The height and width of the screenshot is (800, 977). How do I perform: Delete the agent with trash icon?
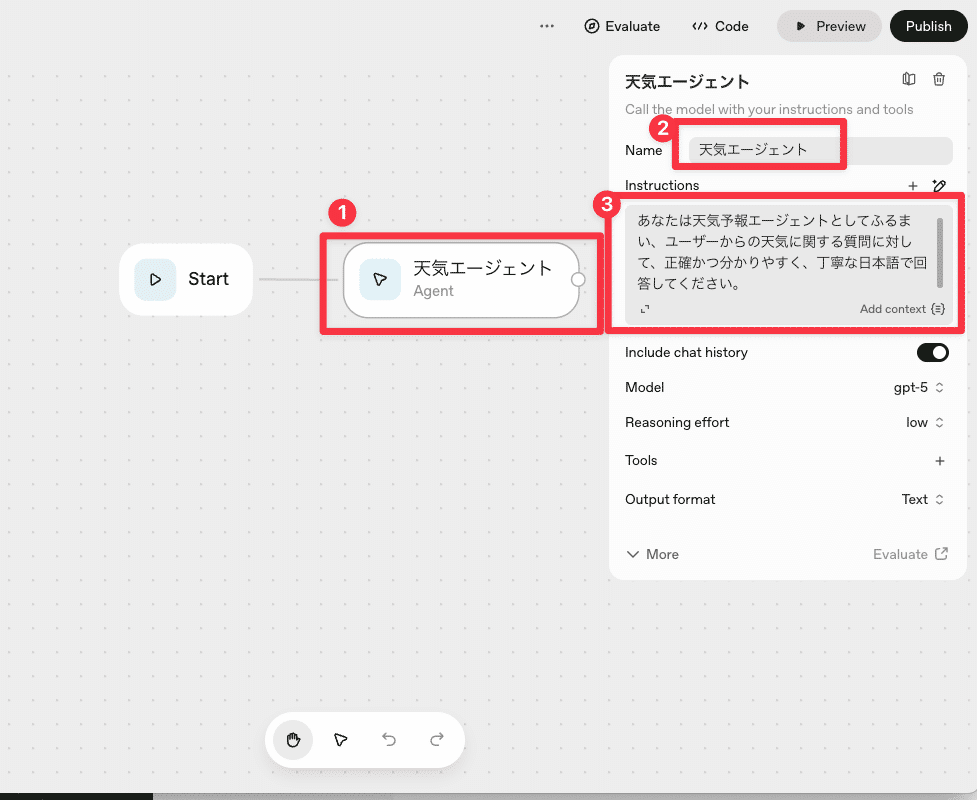tap(939, 80)
